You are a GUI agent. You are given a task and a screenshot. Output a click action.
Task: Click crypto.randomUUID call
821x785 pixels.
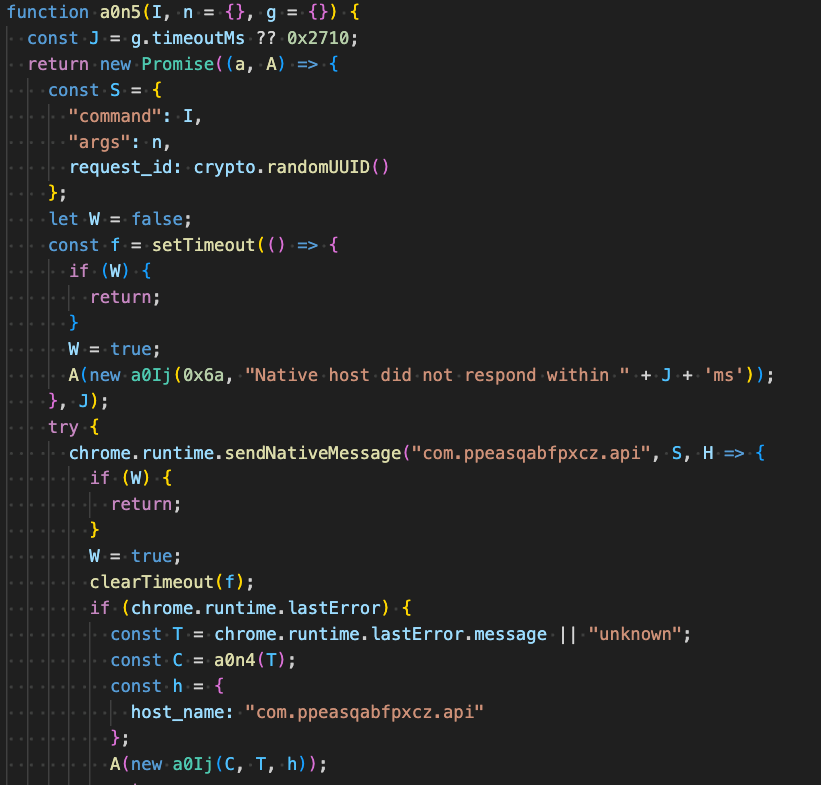coord(291,168)
